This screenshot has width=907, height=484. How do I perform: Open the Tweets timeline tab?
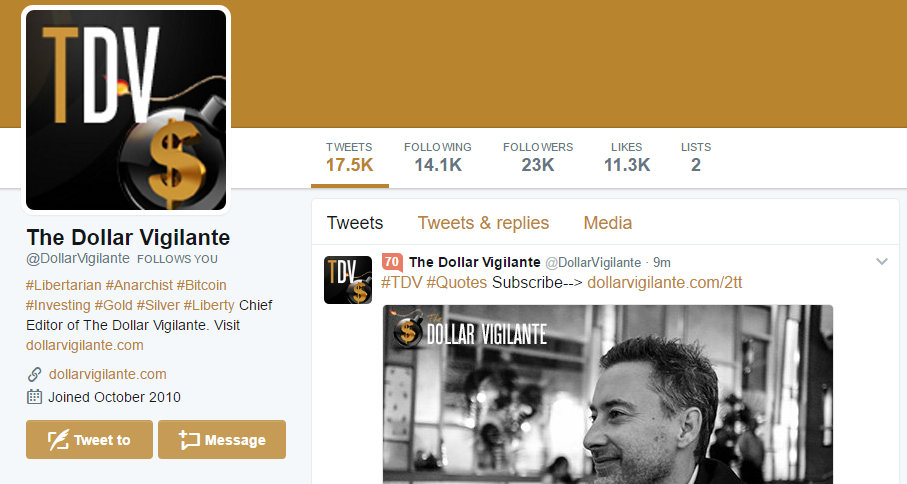355,223
